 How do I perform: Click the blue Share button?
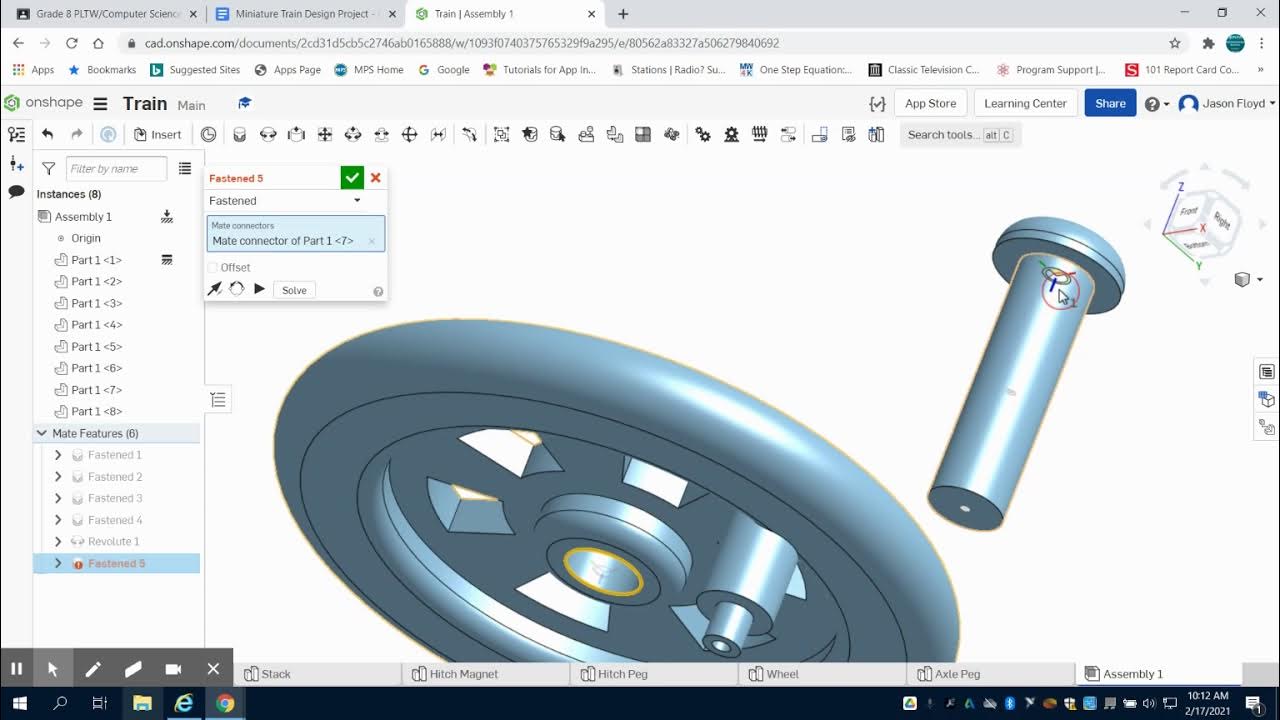click(1110, 103)
